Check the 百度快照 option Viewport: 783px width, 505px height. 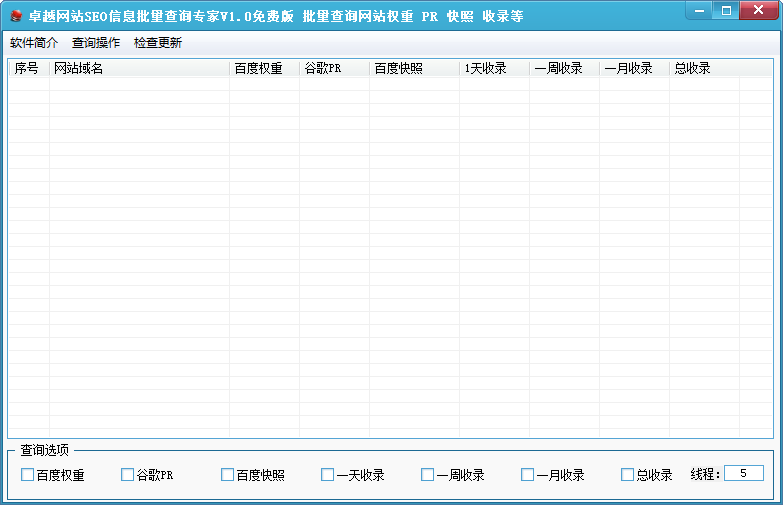[227, 475]
